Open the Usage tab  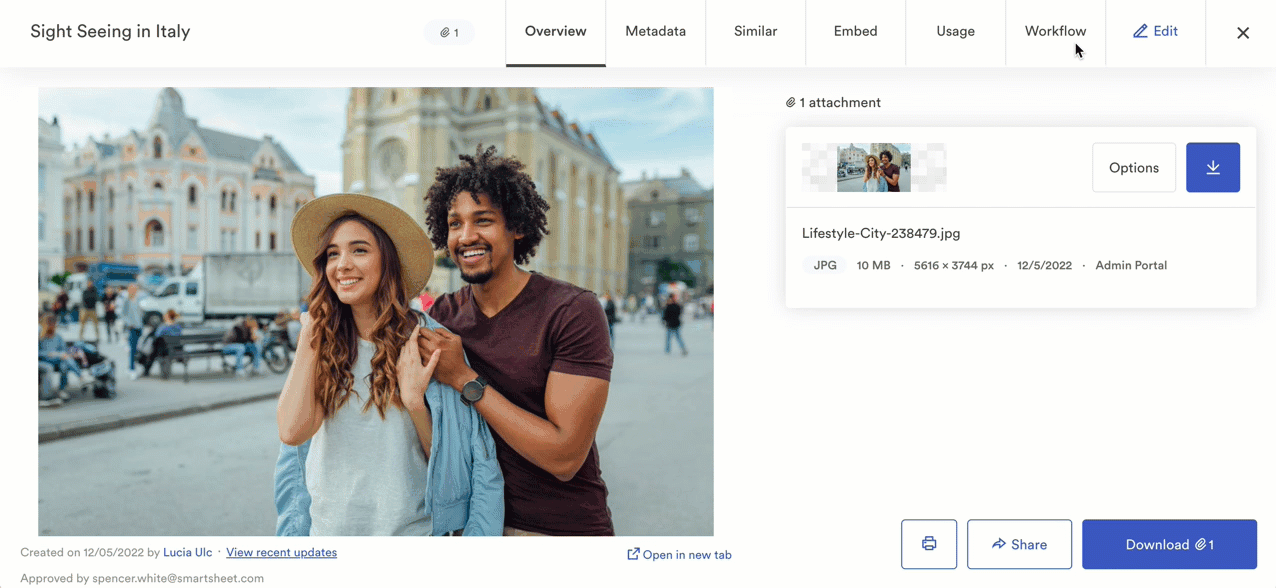(x=956, y=33)
